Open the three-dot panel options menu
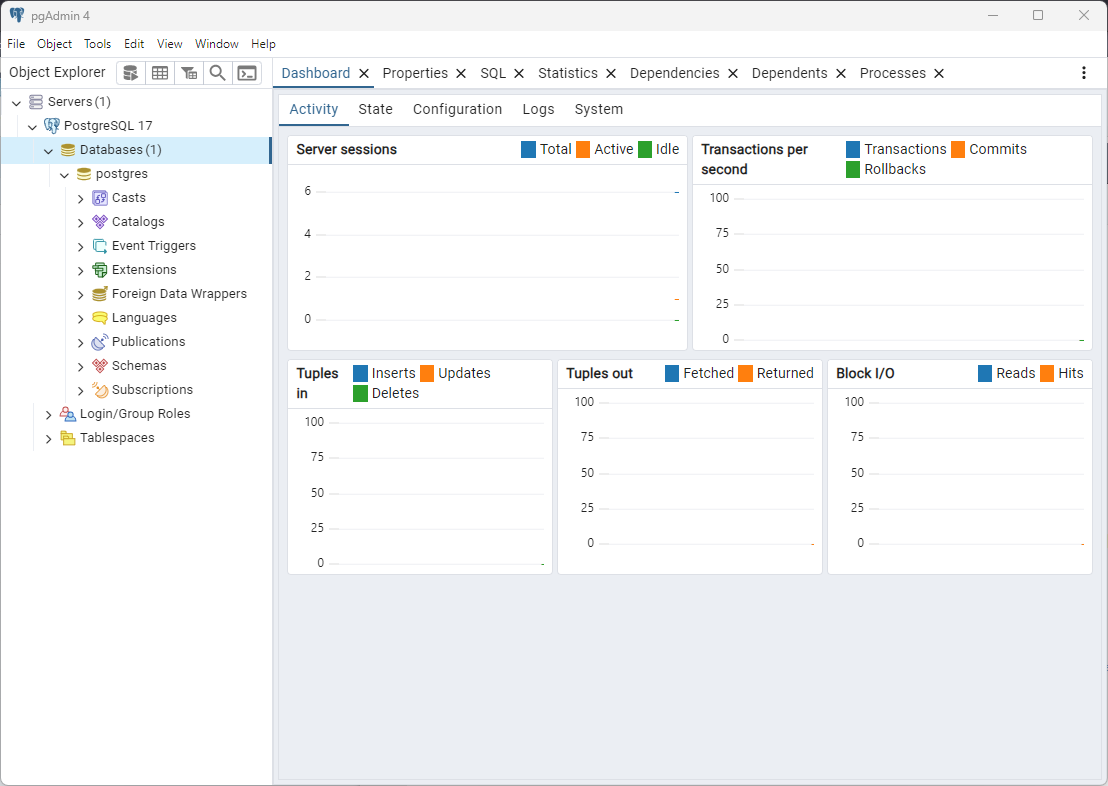This screenshot has width=1108, height=786. 1084,73
